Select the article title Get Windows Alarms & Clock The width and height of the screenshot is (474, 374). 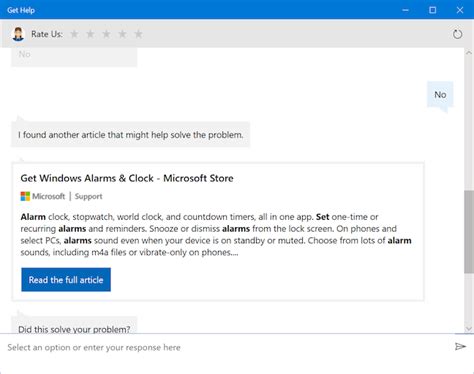click(x=127, y=178)
